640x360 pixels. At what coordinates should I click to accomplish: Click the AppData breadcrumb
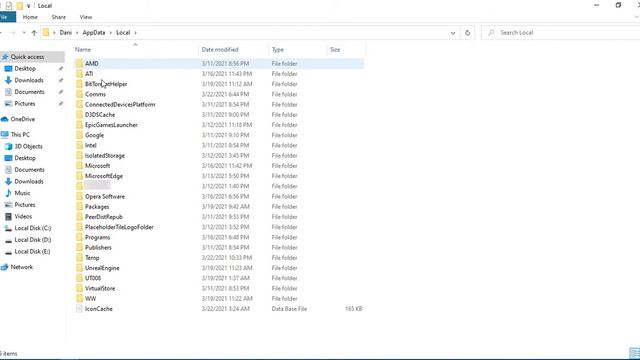coord(94,33)
